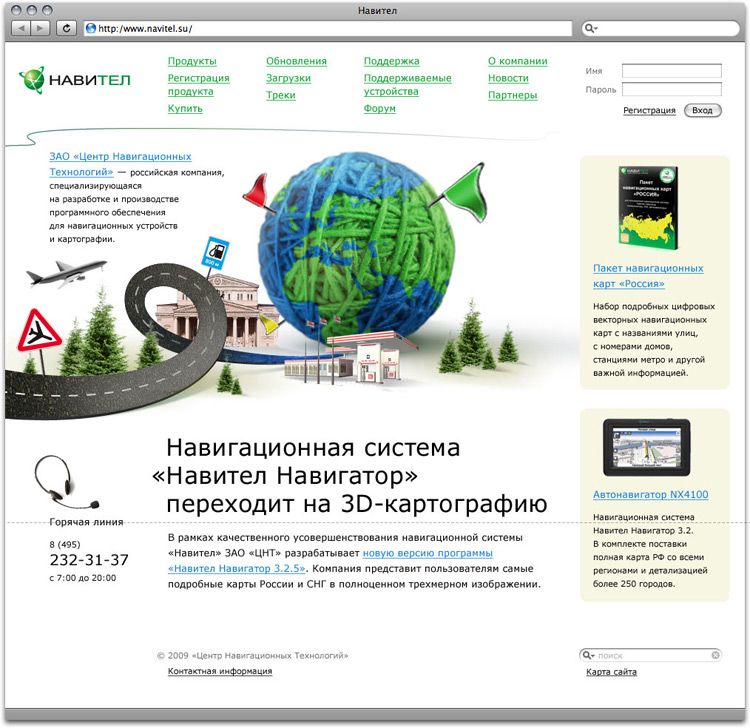The width and height of the screenshot is (750, 728).
Task: Reload the page with the refresh button
Action: tap(67, 29)
